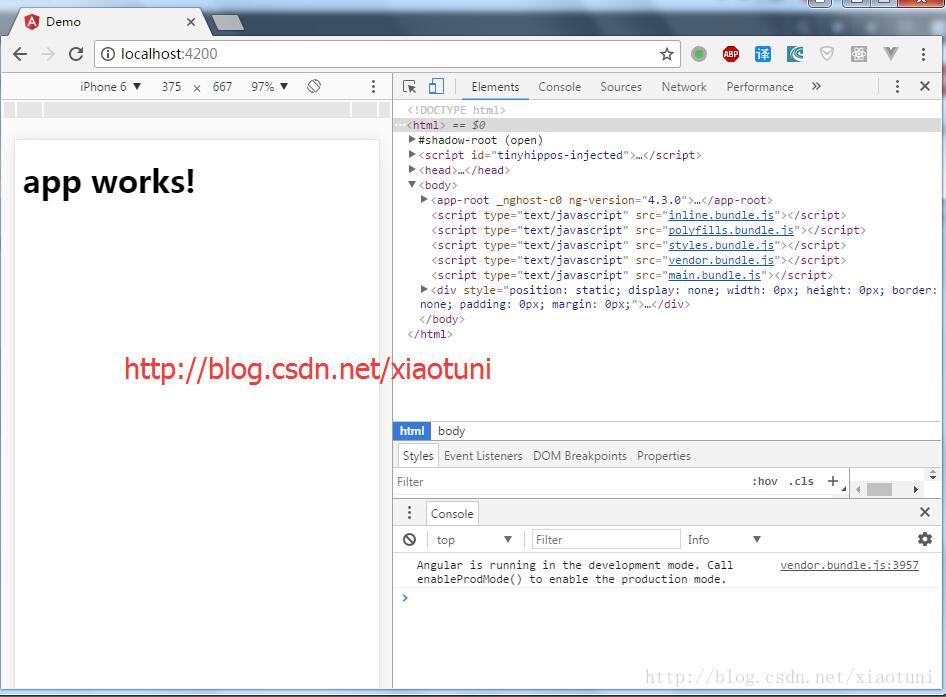
Task: Edit the device width value 375
Action: pyautogui.click(x=171, y=87)
